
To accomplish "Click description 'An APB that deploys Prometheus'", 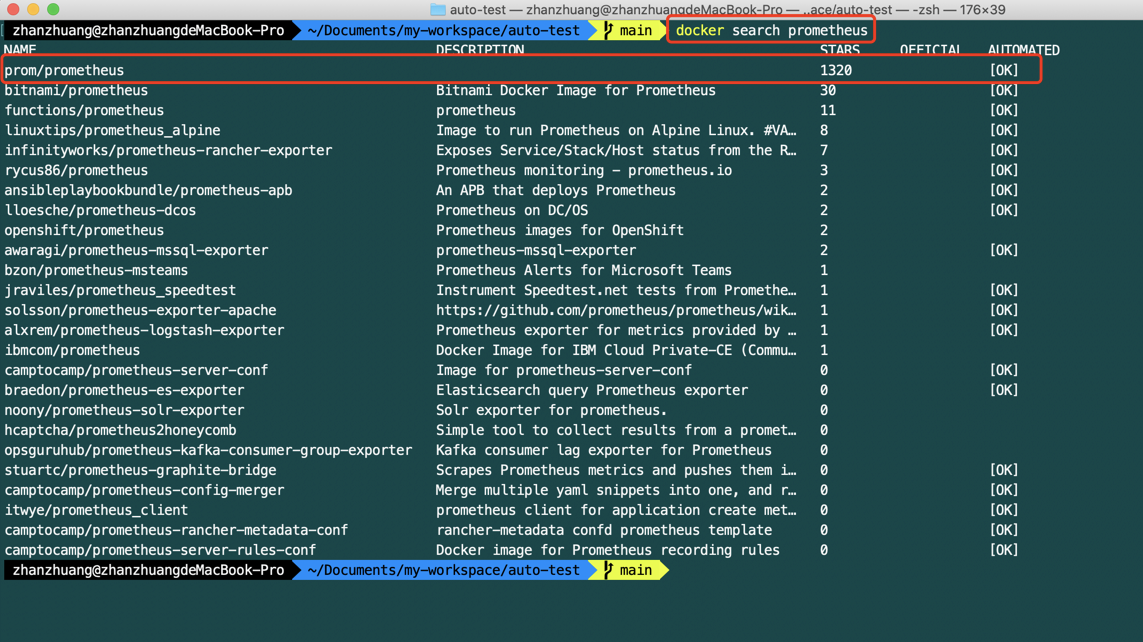I will [555, 190].
